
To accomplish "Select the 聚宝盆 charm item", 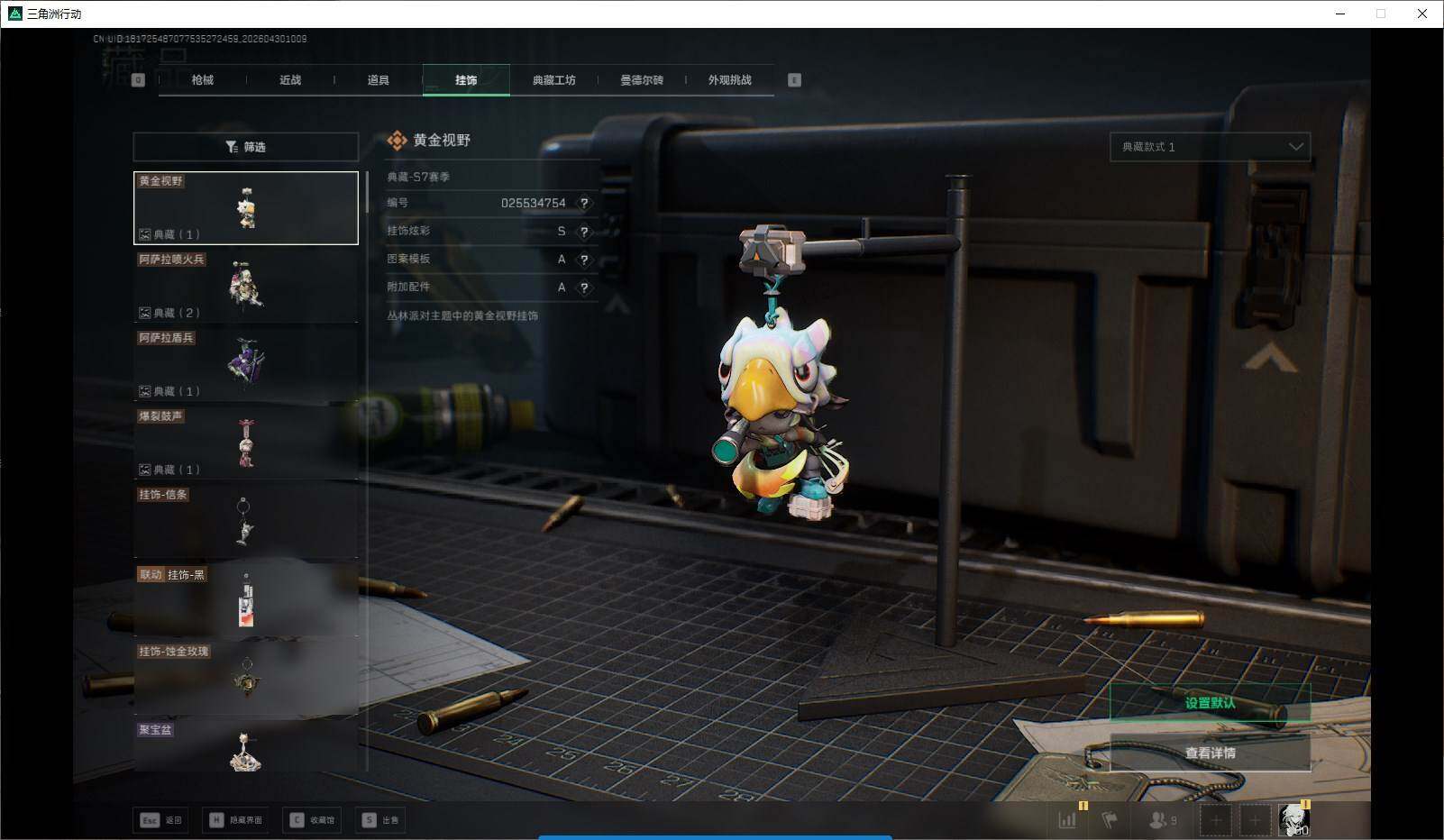I will 246,746.
